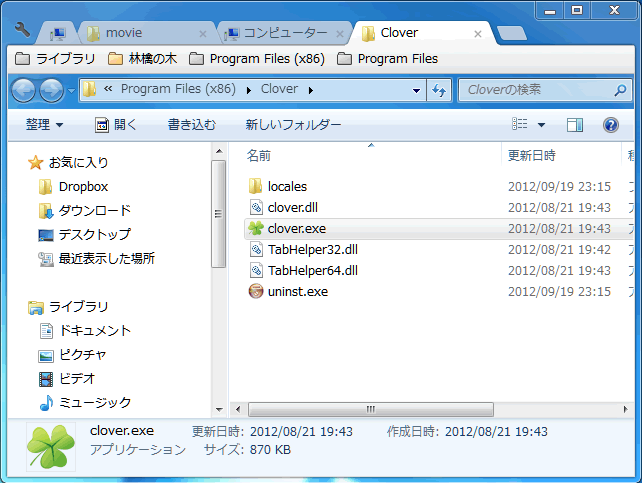Click Program Files (x86) in address path
The height and width of the screenshot is (483, 642).
coord(178,89)
